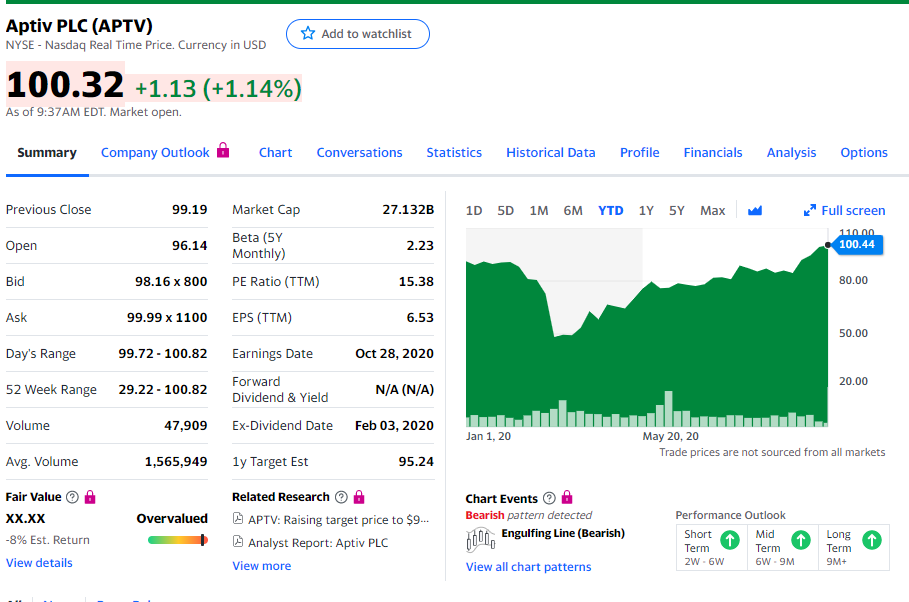The width and height of the screenshot is (909, 602).
Task: Open the Statistics tab
Action: (x=454, y=152)
